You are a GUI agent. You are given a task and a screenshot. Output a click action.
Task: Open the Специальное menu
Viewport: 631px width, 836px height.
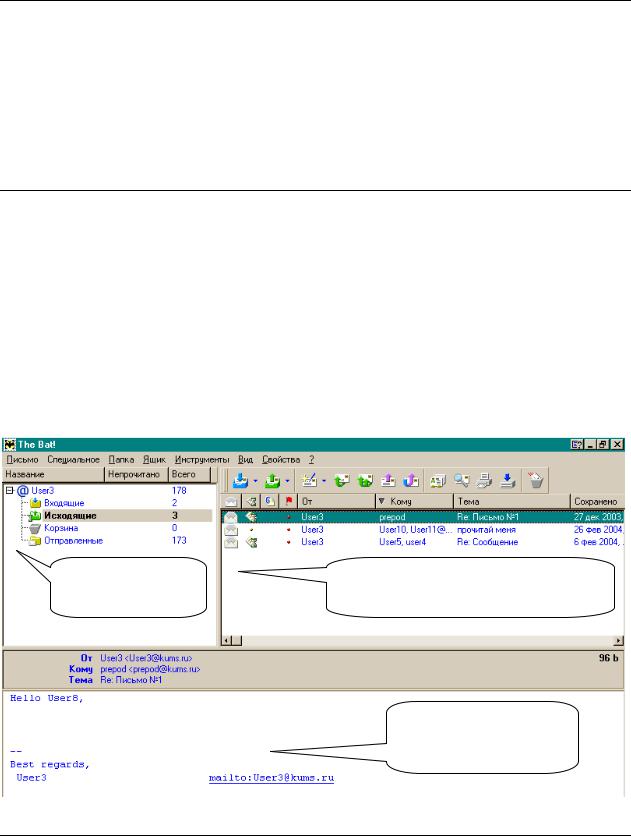[x=74, y=460]
